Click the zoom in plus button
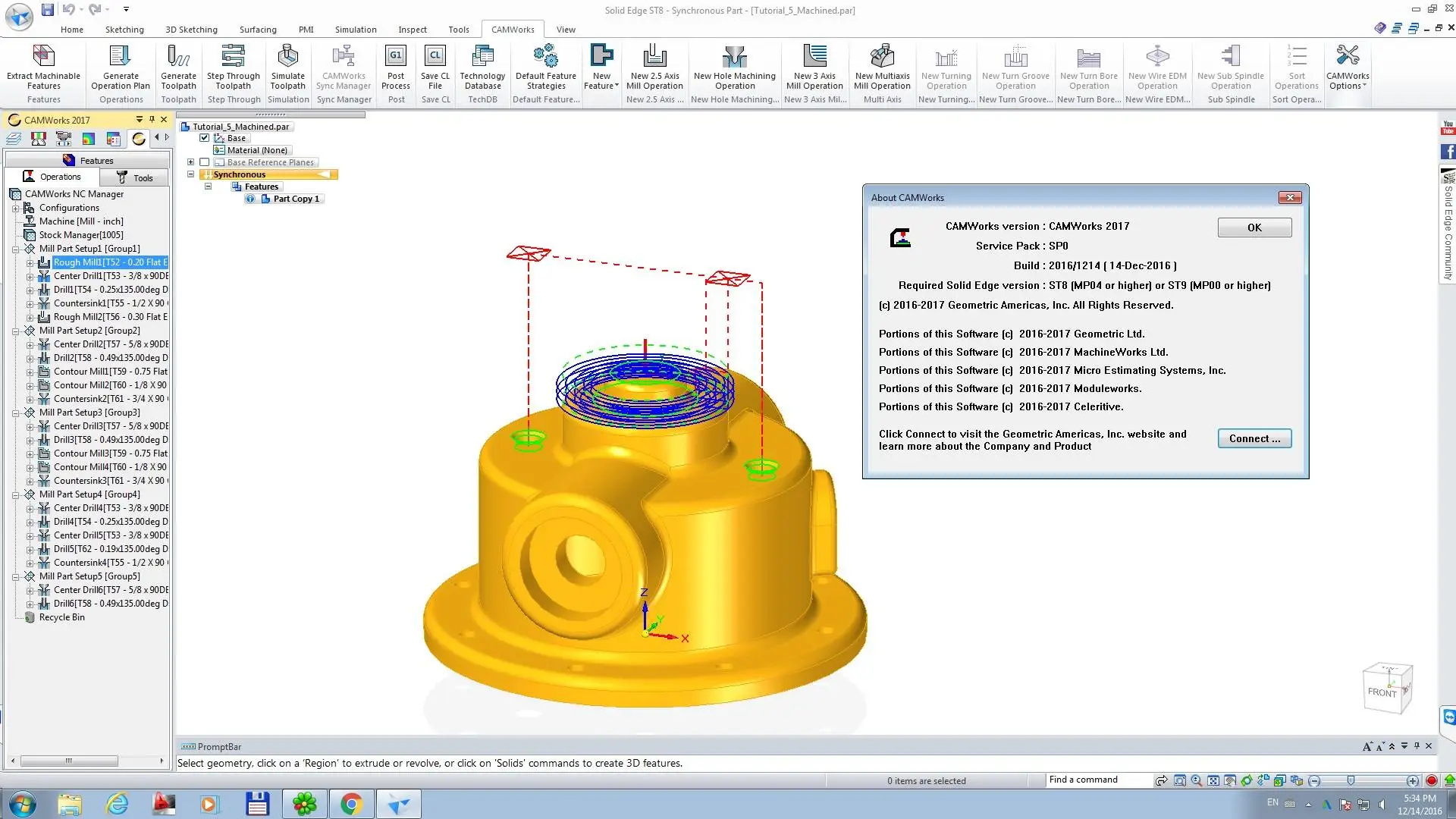1456x819 pixels. click(1412, 780)
